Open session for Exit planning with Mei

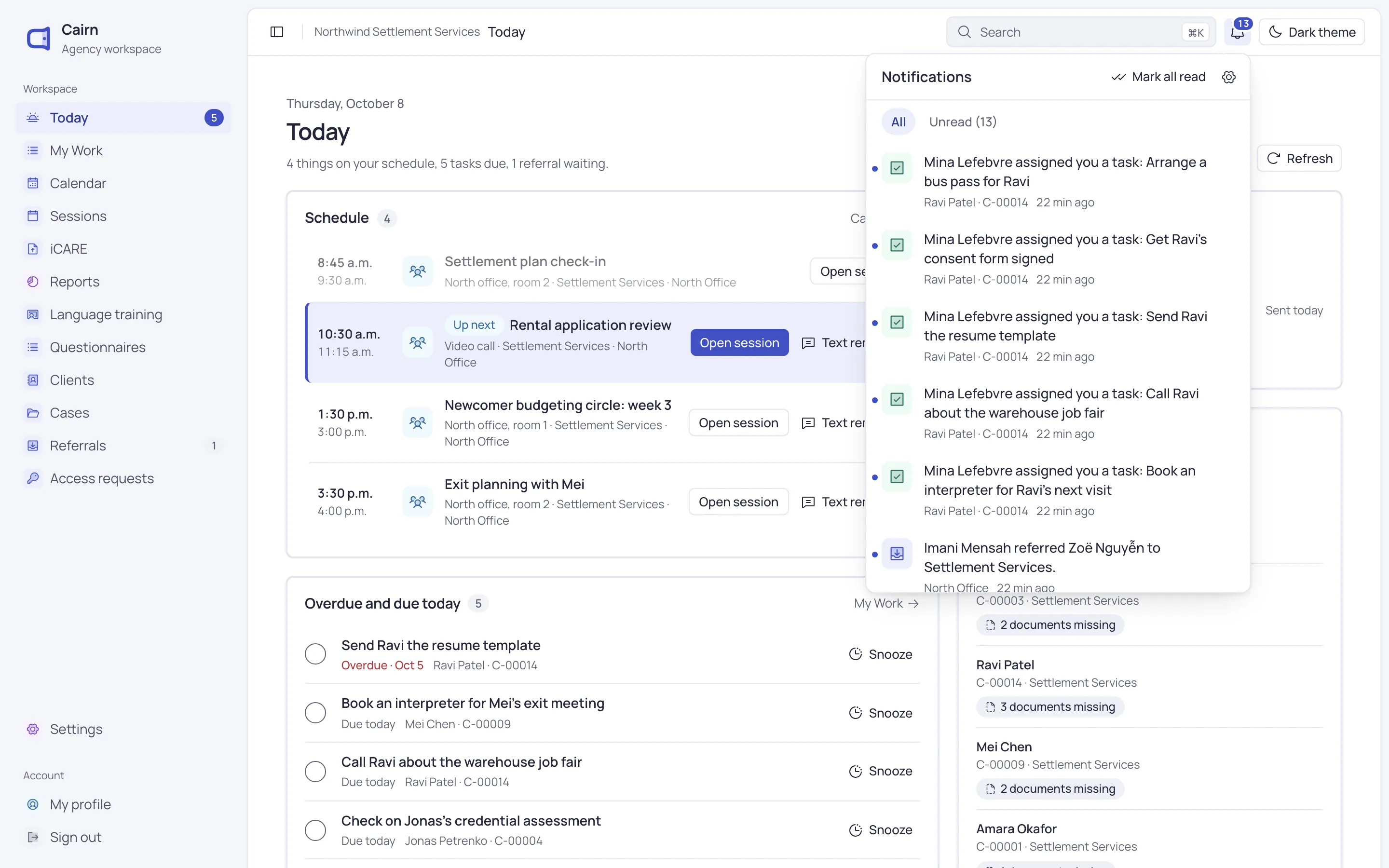coord(738,502)
